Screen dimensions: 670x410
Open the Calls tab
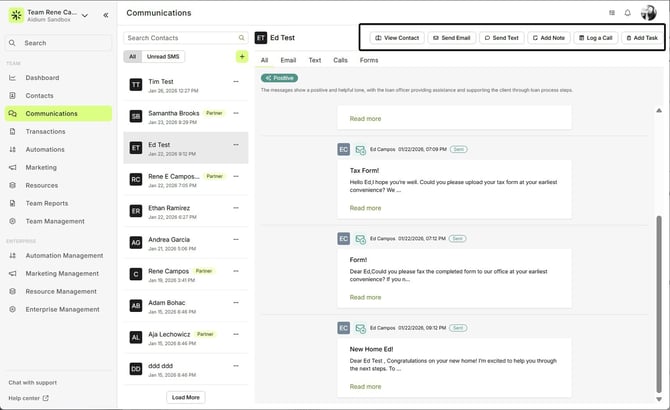click(x=341, y=60)
